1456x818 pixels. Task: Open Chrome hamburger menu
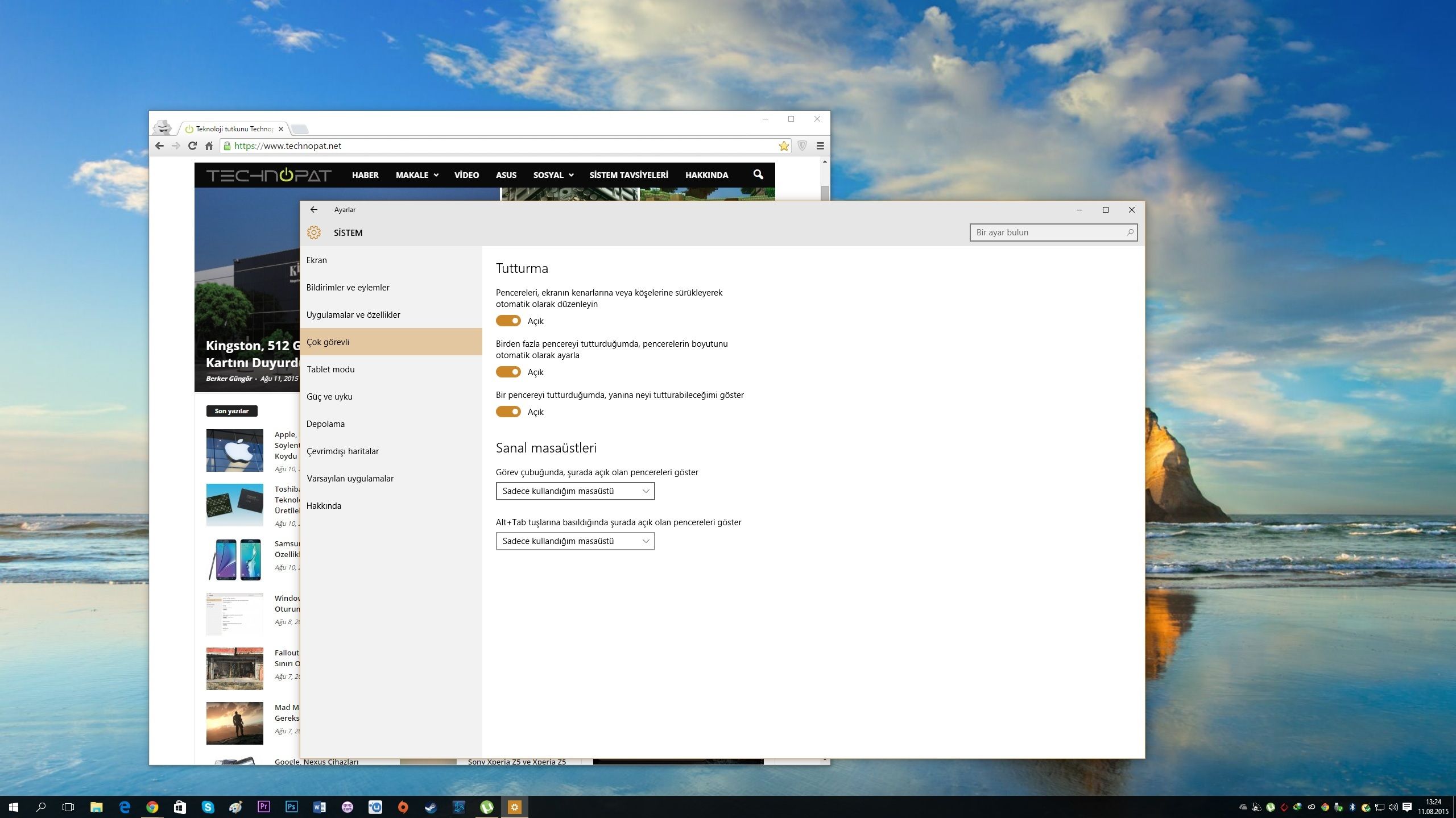[x=820, y=146]
